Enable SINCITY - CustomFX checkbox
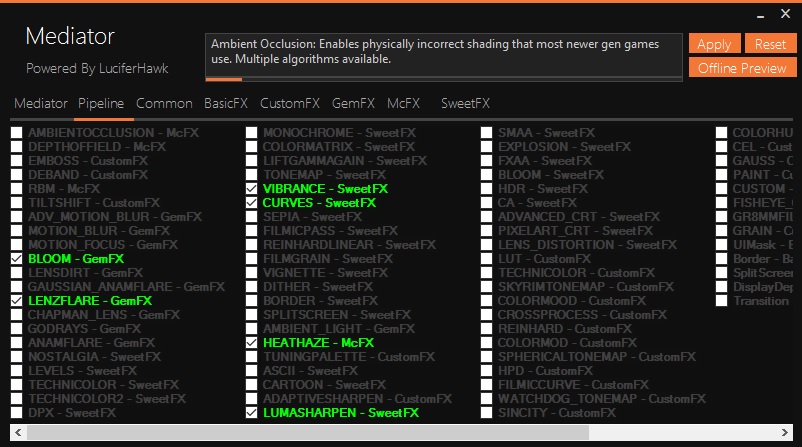The width and height of the screenshot is (802, 447). [486, 413]
